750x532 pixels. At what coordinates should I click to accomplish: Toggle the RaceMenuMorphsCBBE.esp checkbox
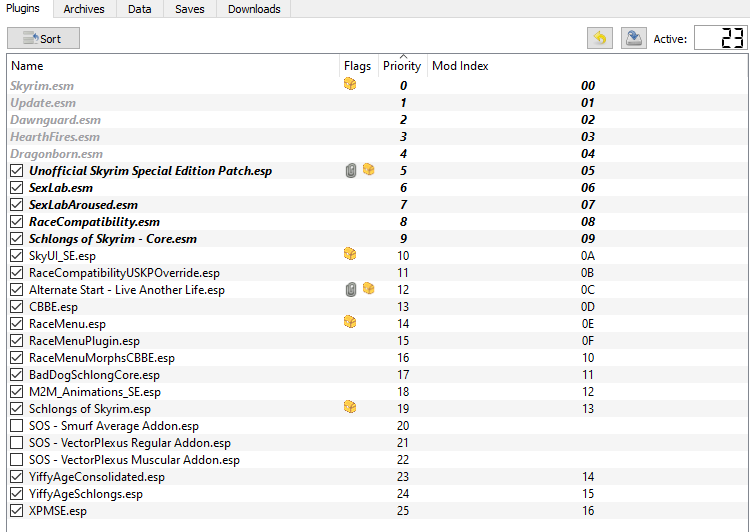[x=17, y=358]
